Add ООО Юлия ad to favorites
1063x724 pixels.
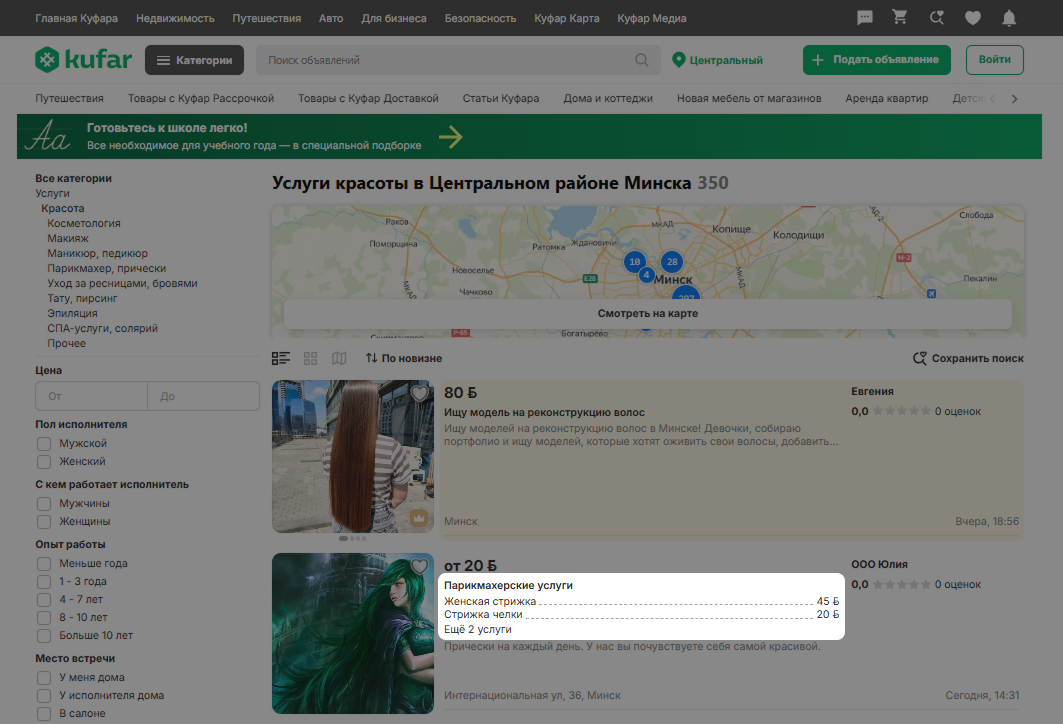click(420, 566)
